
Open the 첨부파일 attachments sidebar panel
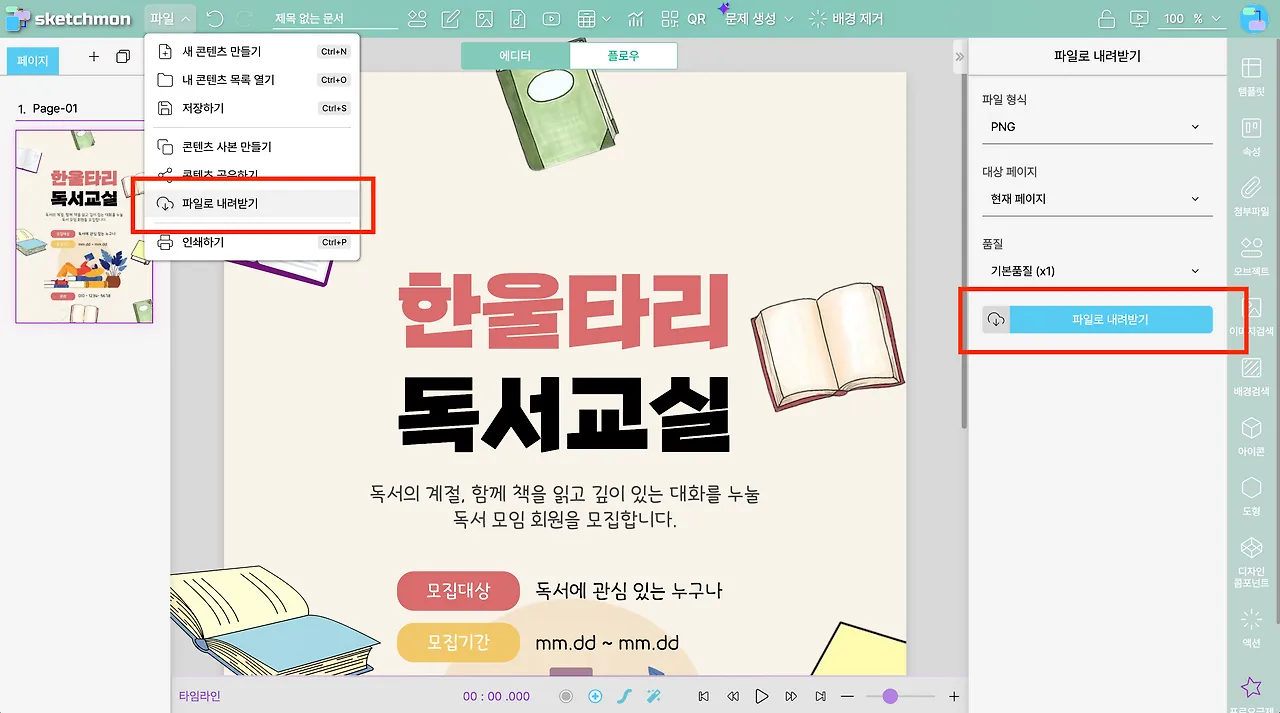[1251, 197]
